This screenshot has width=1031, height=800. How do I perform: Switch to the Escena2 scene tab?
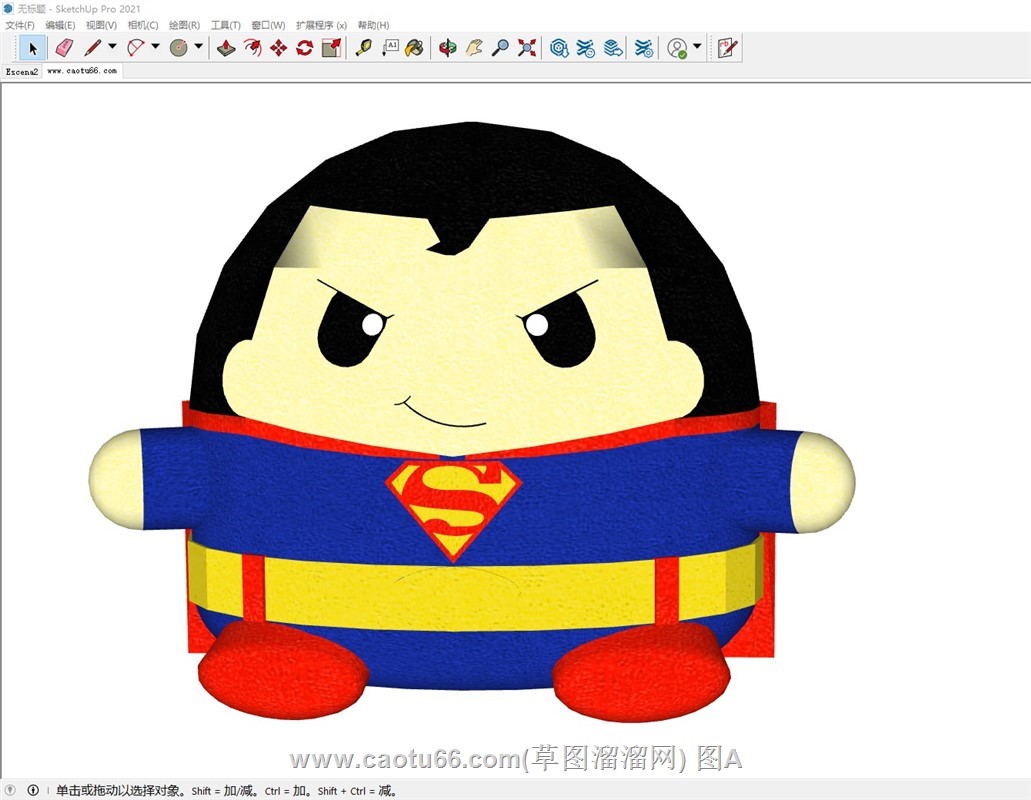coord(22,72)
